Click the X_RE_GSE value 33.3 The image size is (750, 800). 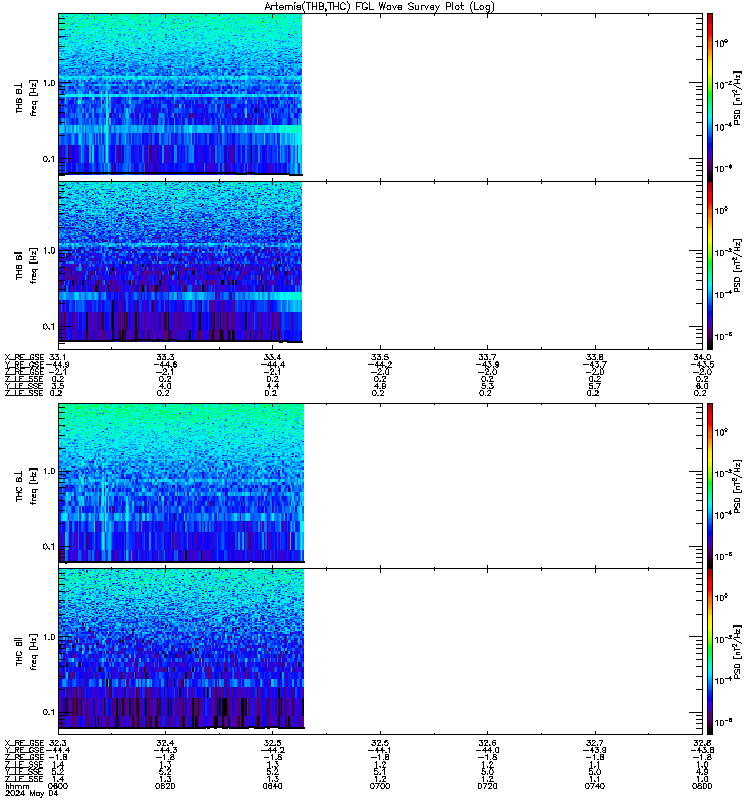[165, 357]
